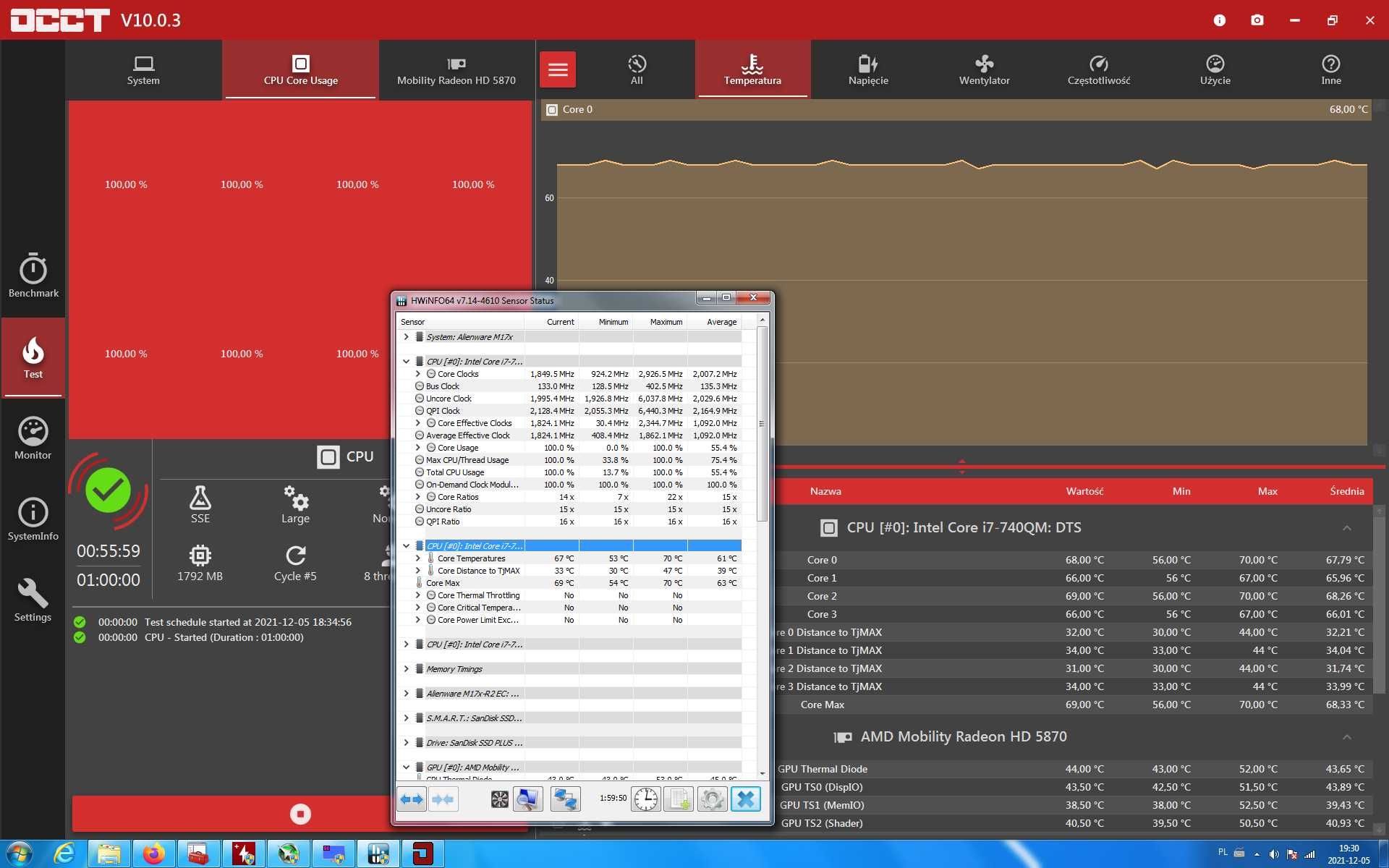The height and width of the screenshot is (868, 1389).
Task: Expand Core Effective Clocks row in HWiNFO
Action: [417, 423]
